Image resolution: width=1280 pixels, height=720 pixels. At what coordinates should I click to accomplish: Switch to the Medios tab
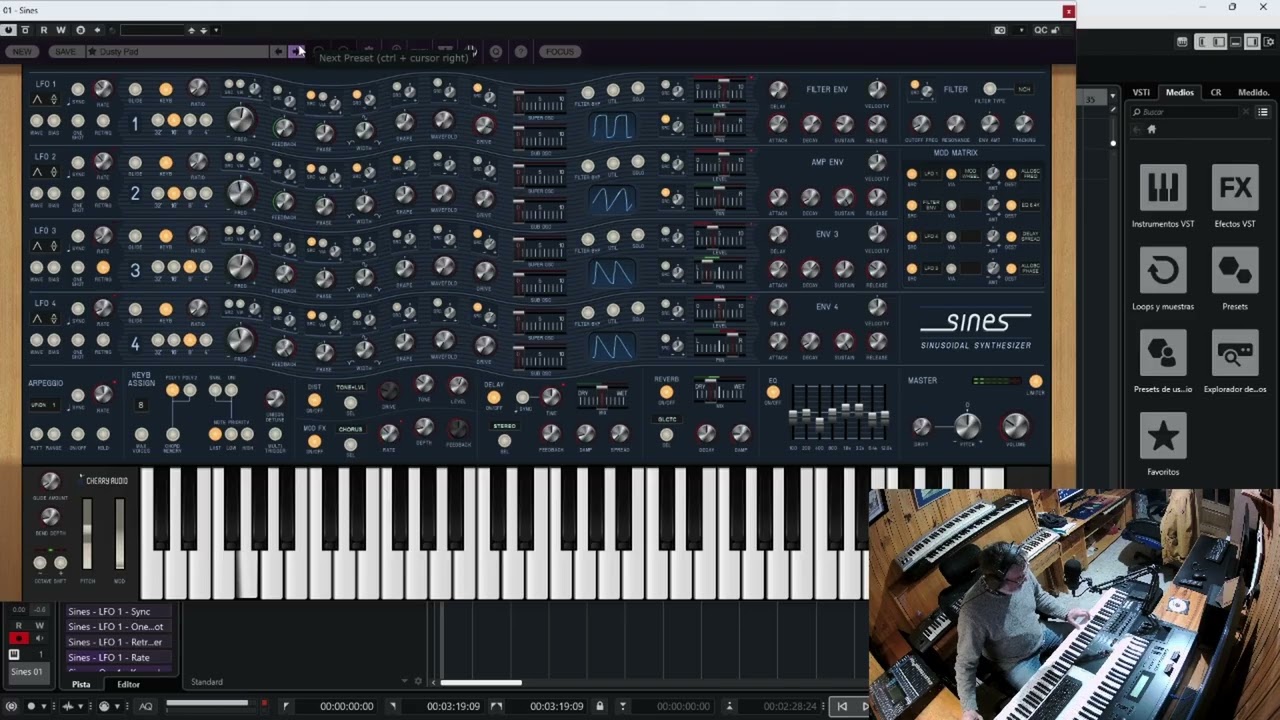pos(1180,92)
